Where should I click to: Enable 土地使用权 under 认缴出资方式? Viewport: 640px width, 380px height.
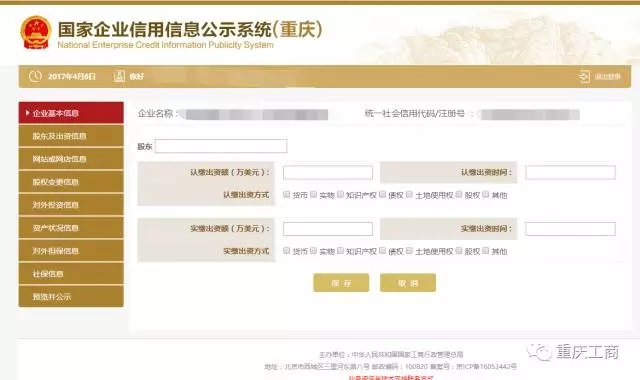click(x=409, y=194)
